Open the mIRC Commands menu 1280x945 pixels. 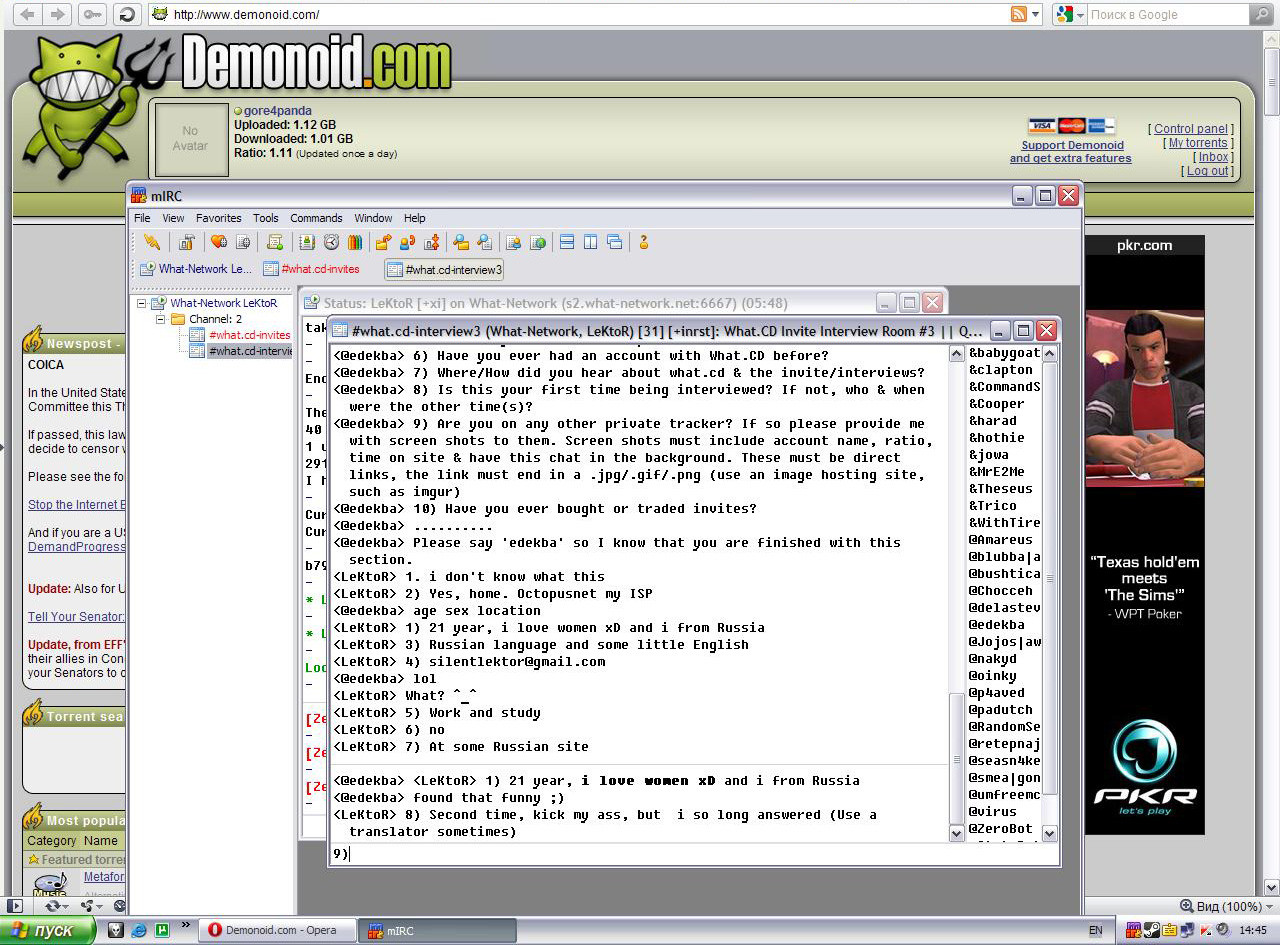tap(316, 218)
